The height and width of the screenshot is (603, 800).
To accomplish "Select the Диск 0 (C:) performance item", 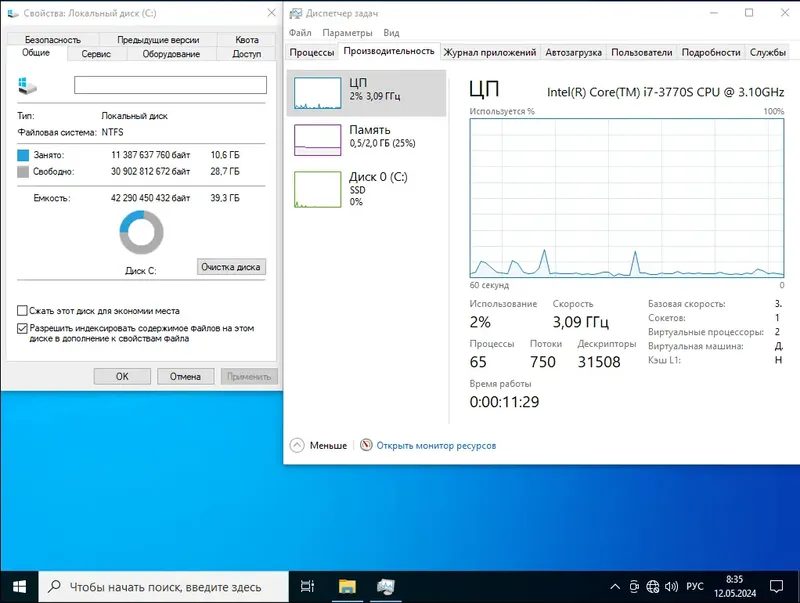I will click(366, 189).
